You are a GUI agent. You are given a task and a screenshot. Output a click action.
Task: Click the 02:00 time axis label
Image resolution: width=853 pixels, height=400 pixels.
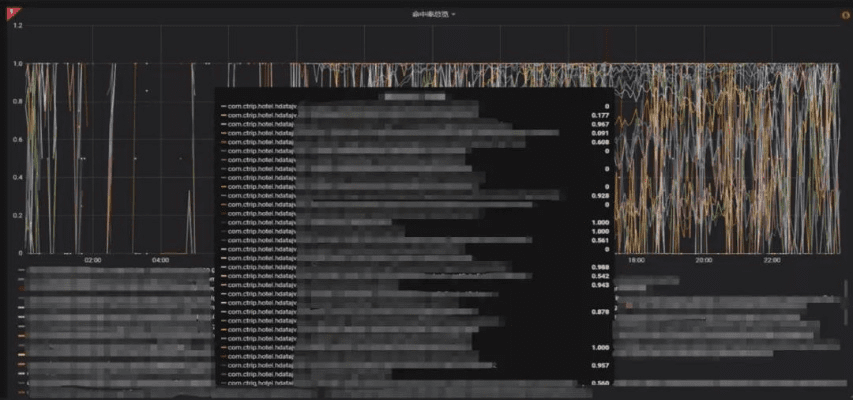coord(92,260)
